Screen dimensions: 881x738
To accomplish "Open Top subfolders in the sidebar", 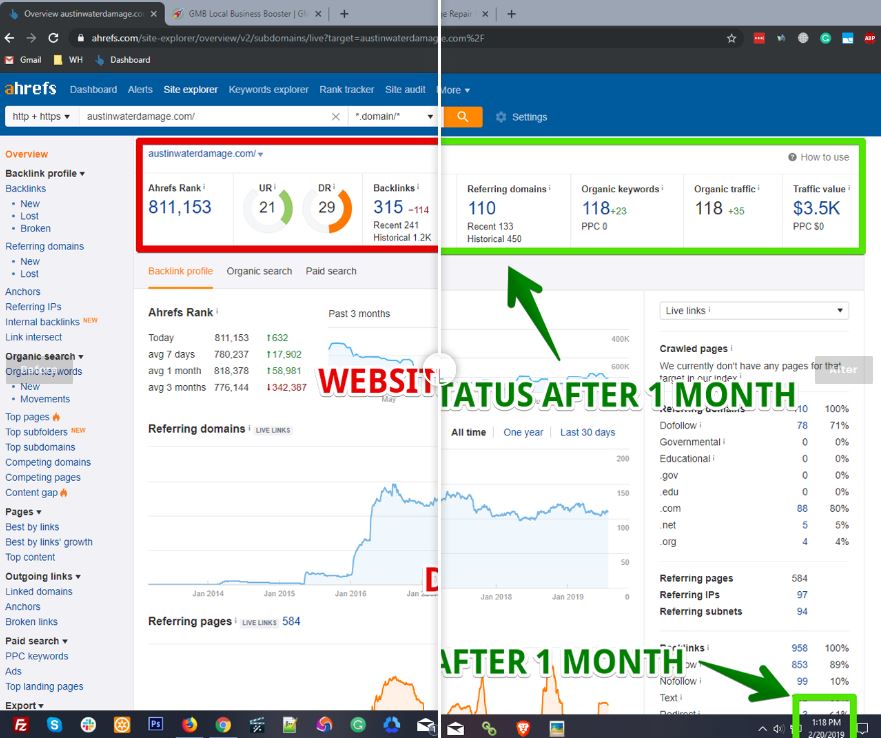I will [37, 432].
